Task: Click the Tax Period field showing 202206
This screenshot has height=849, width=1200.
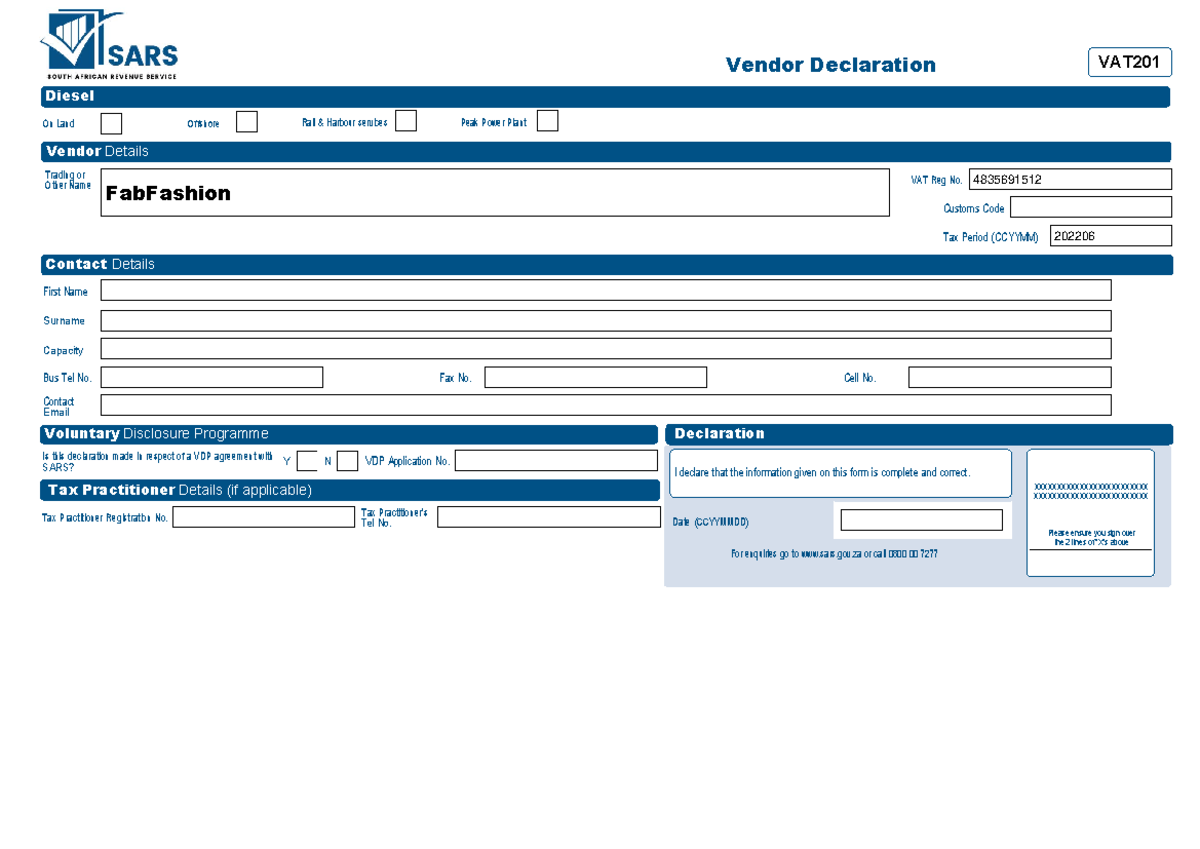Action: 1108,235
